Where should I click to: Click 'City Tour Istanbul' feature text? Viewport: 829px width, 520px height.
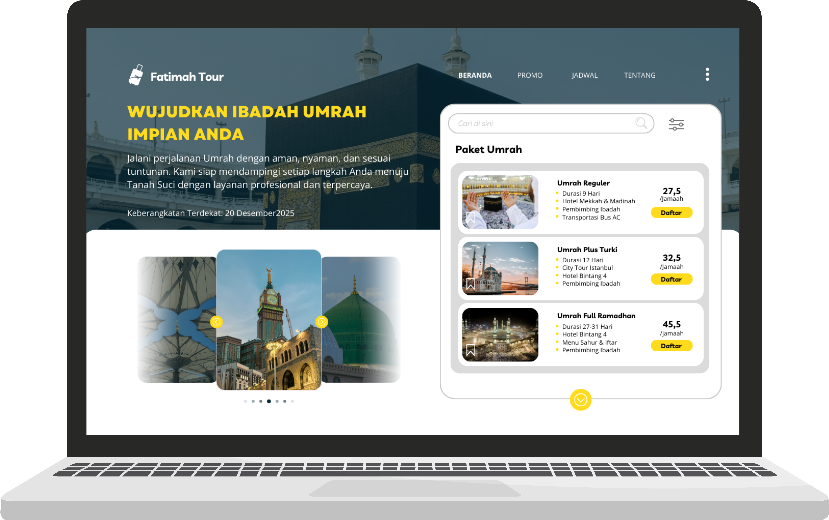pos(587,268)
